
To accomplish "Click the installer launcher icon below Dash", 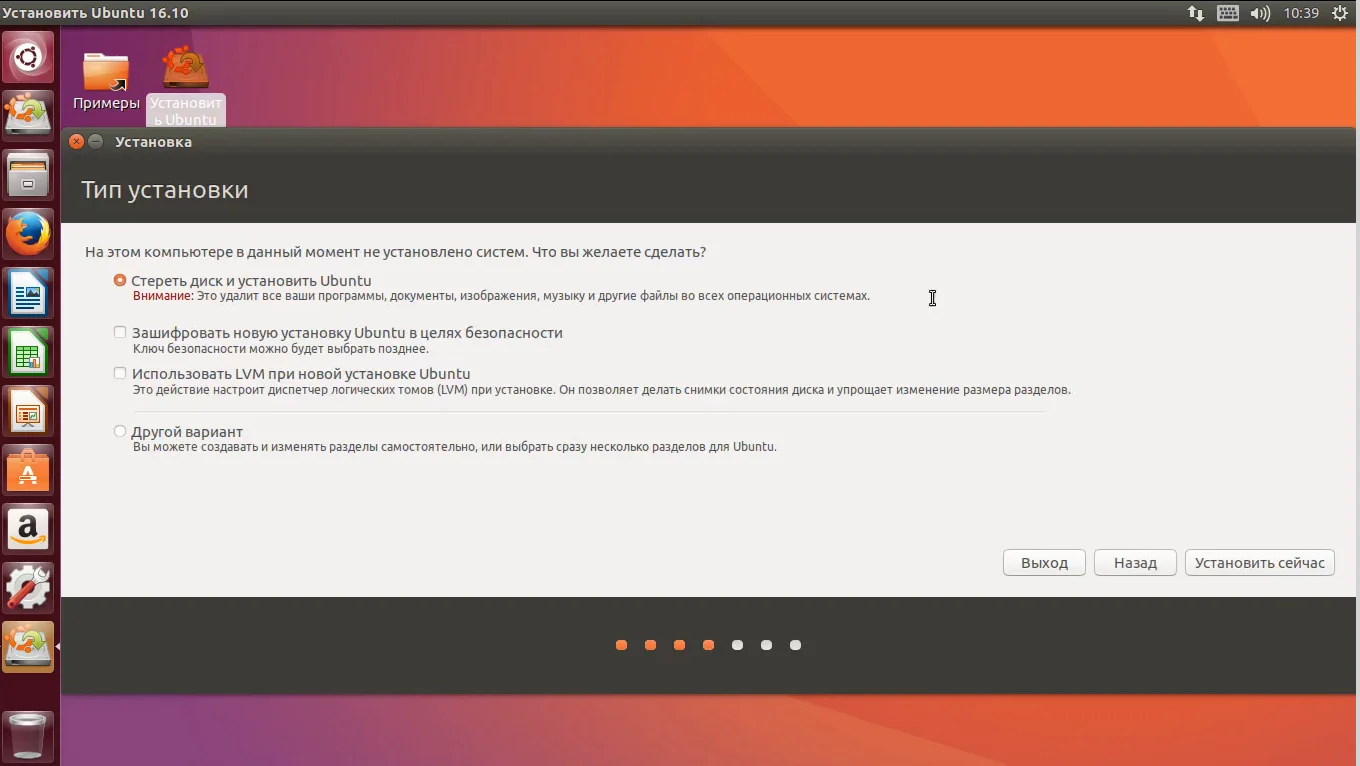I will [x=28, y=116].
